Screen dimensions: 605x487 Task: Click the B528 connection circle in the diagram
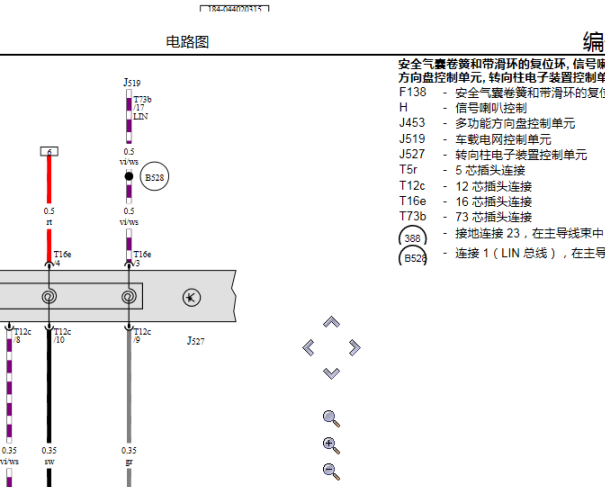point(154,177)
